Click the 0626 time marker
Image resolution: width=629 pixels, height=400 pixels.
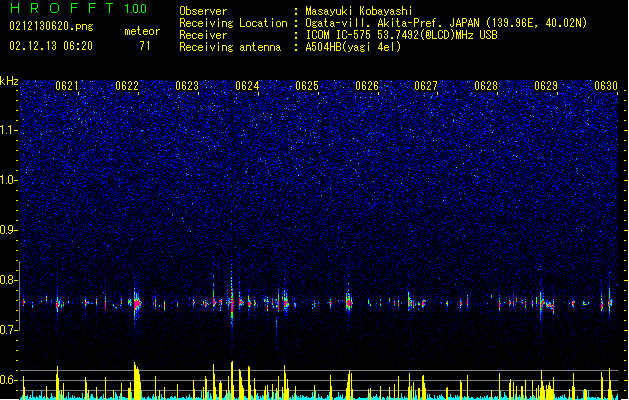[367, 86]
